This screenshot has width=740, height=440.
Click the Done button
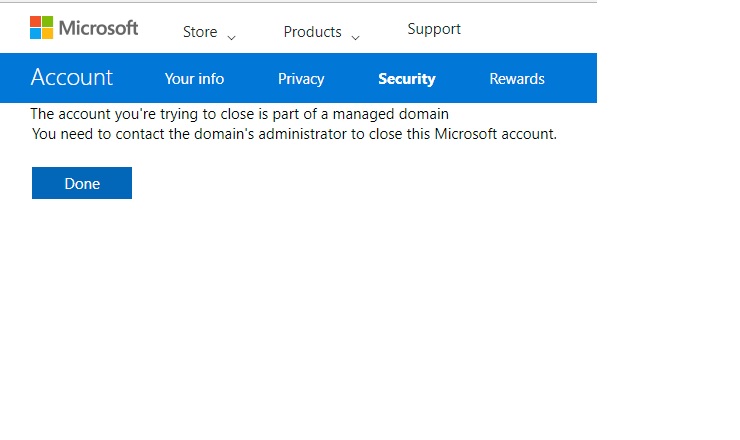[82, 183]
